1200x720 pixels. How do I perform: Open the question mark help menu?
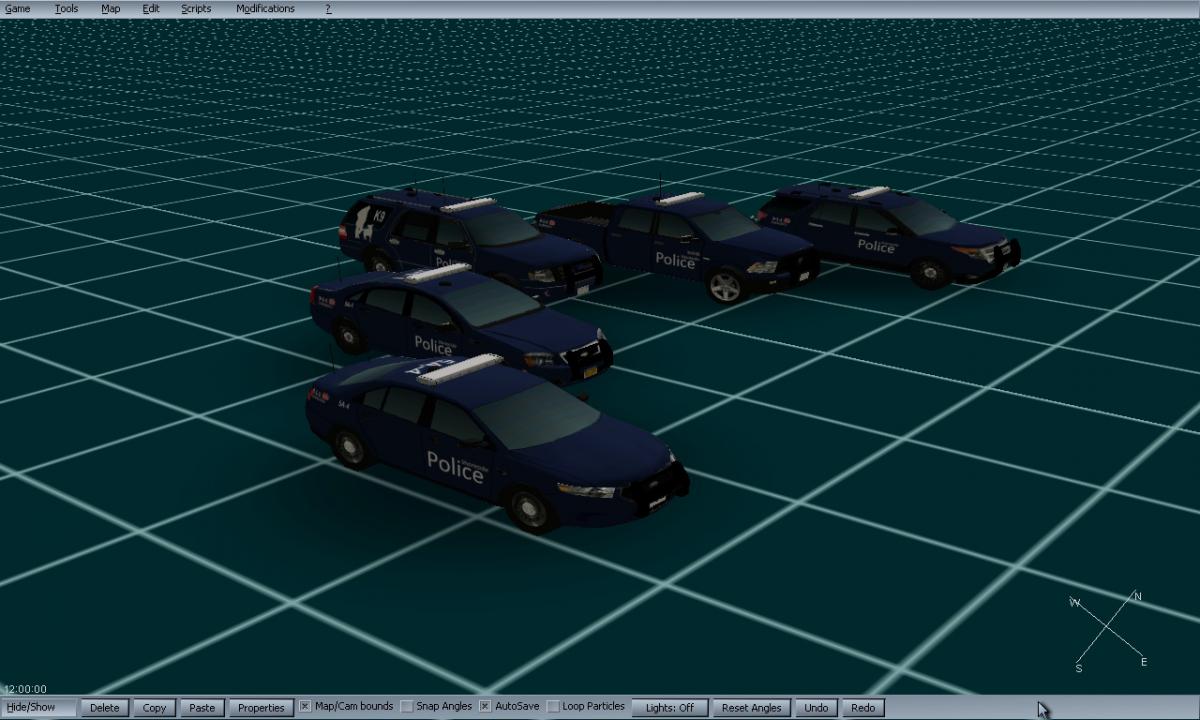(328, 8)
